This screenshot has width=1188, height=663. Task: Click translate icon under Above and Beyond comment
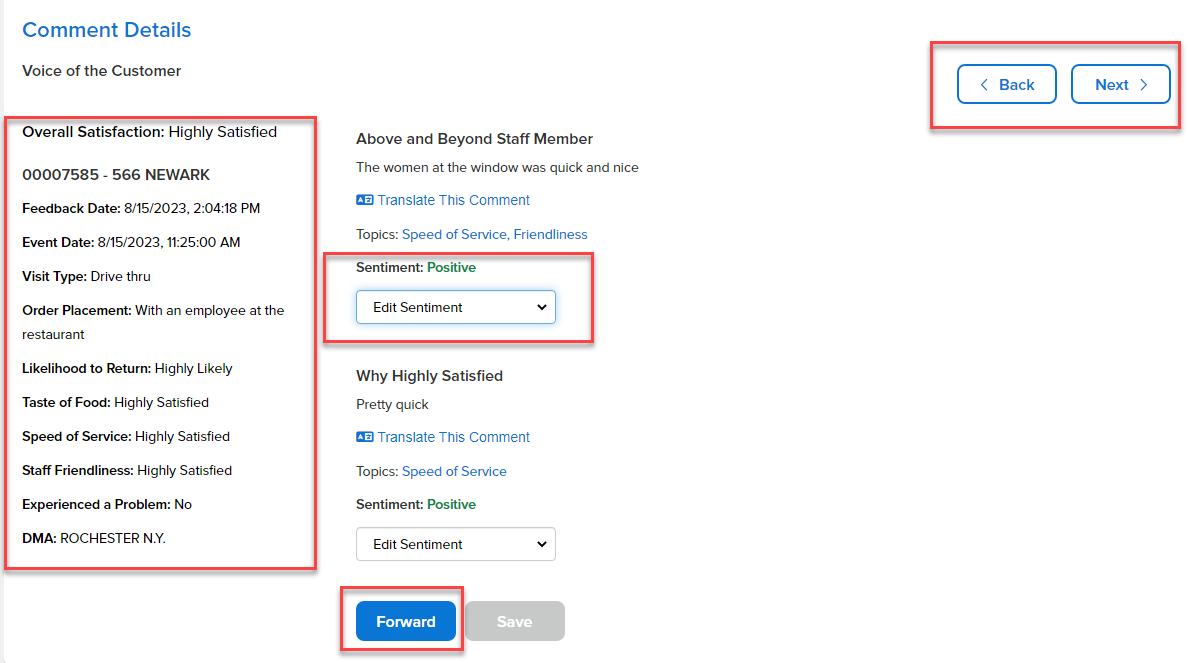tap(364, 200)
